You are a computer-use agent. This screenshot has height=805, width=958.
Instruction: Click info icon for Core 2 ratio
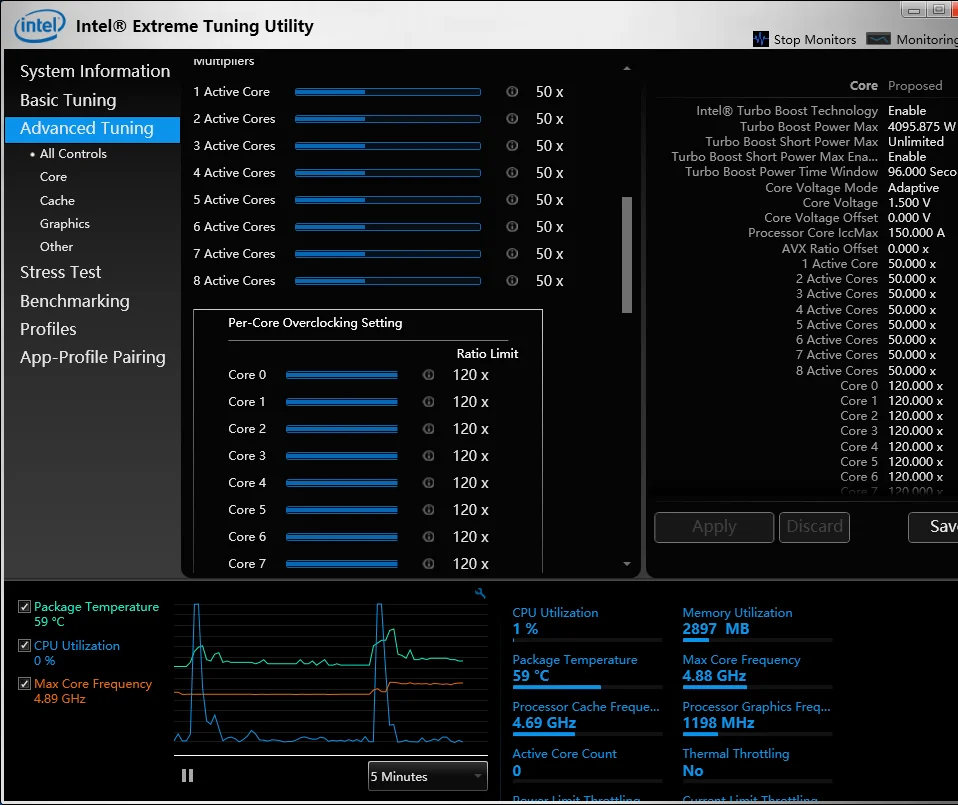429,429
